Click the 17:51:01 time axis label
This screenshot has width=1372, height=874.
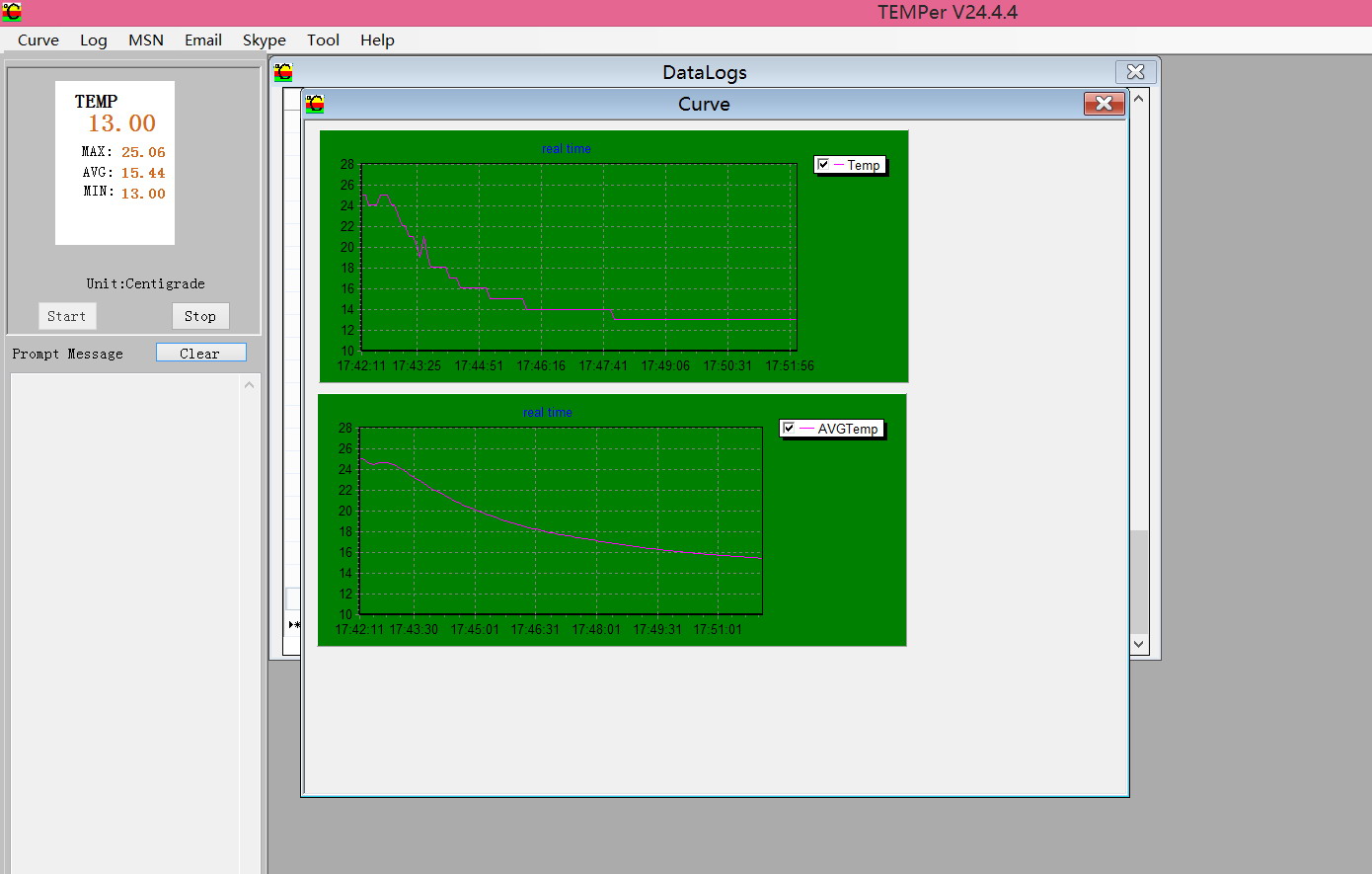coord(718,629)
